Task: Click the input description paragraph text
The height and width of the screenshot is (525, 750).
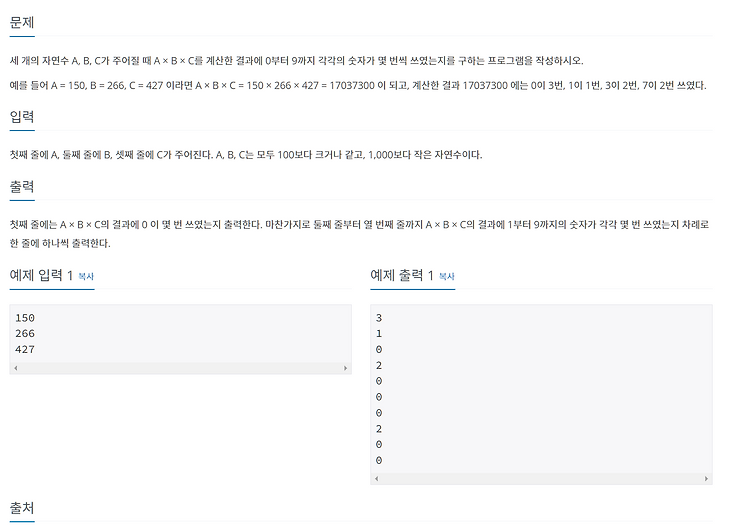Action: click(246, 155)
